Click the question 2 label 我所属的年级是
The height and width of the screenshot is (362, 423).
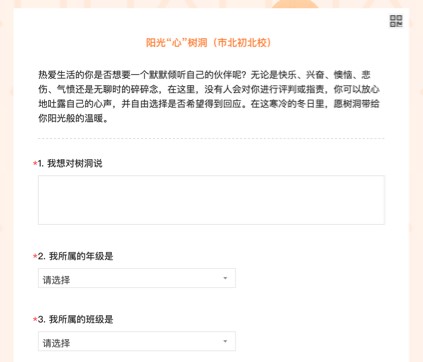[x=81, y=256]
